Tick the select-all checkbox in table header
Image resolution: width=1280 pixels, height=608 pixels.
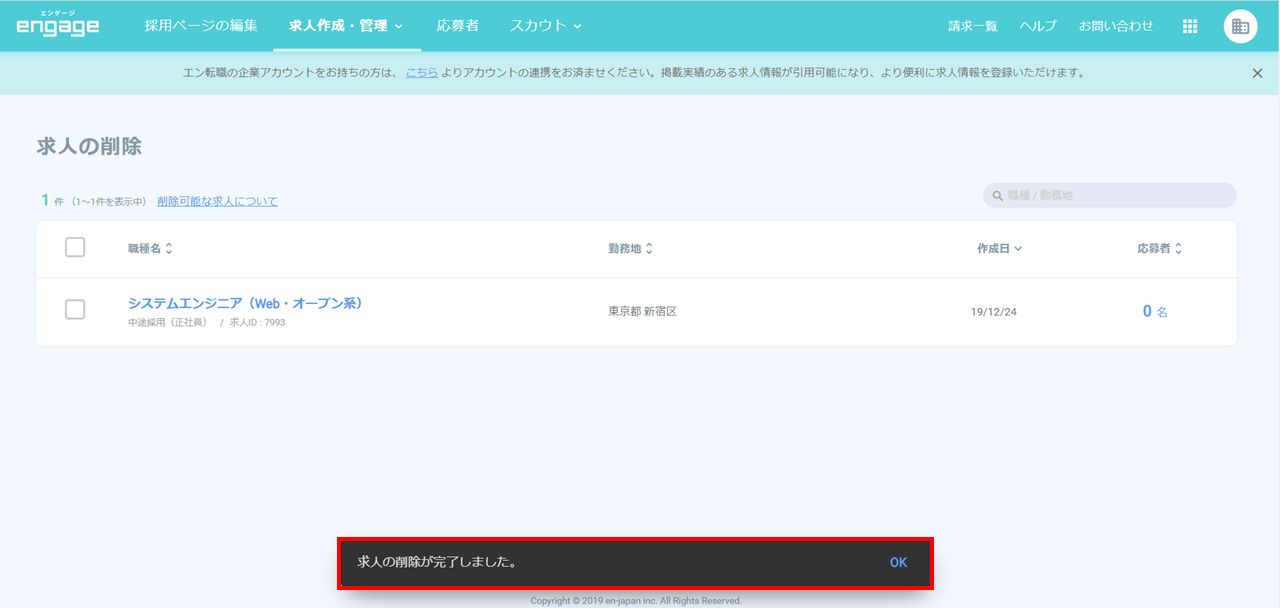75,248
